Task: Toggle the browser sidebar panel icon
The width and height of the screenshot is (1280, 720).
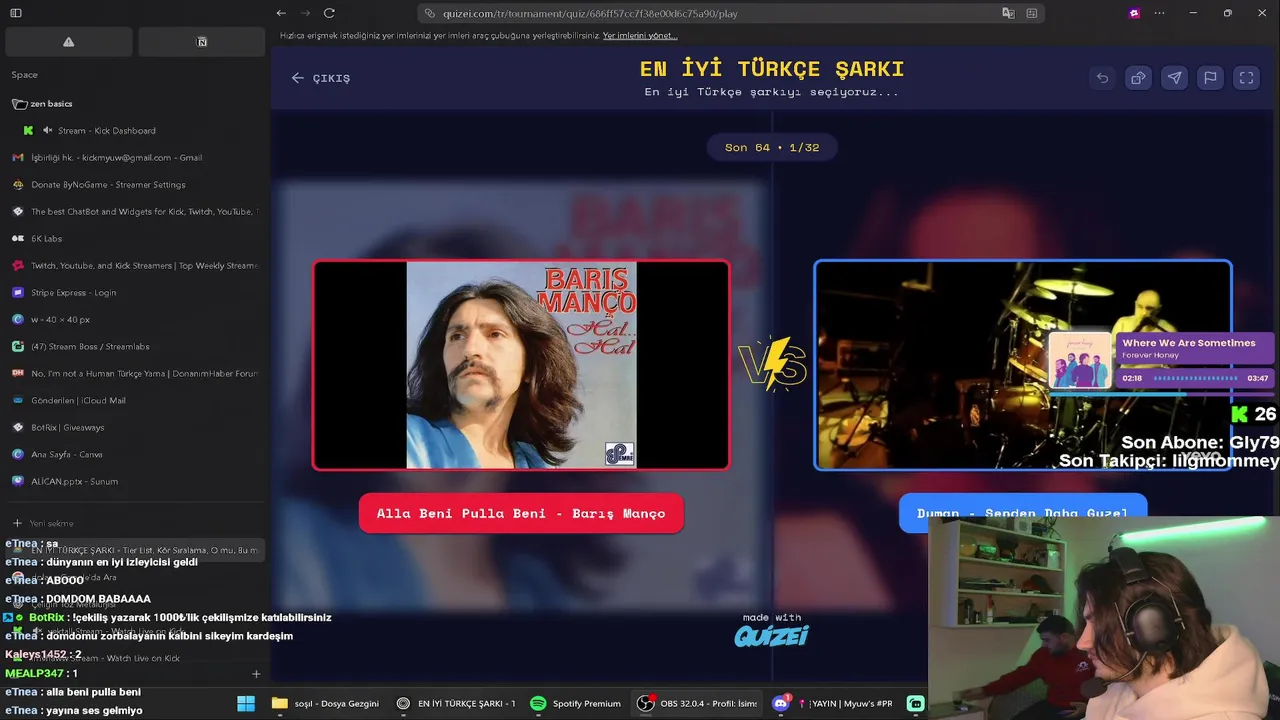Action: coord(16,13)
